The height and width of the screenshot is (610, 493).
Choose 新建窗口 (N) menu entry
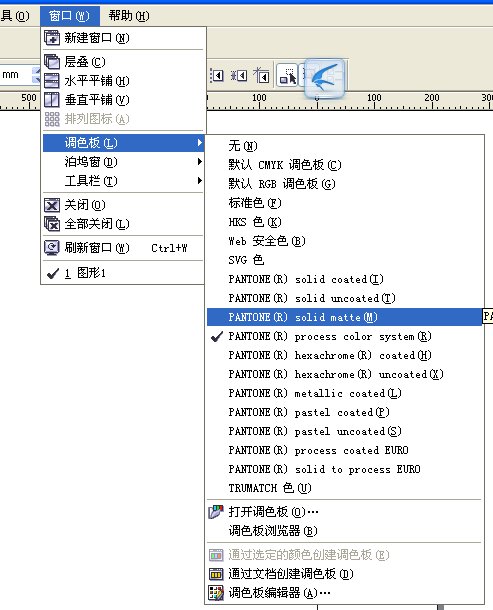[x=122, y=38]
